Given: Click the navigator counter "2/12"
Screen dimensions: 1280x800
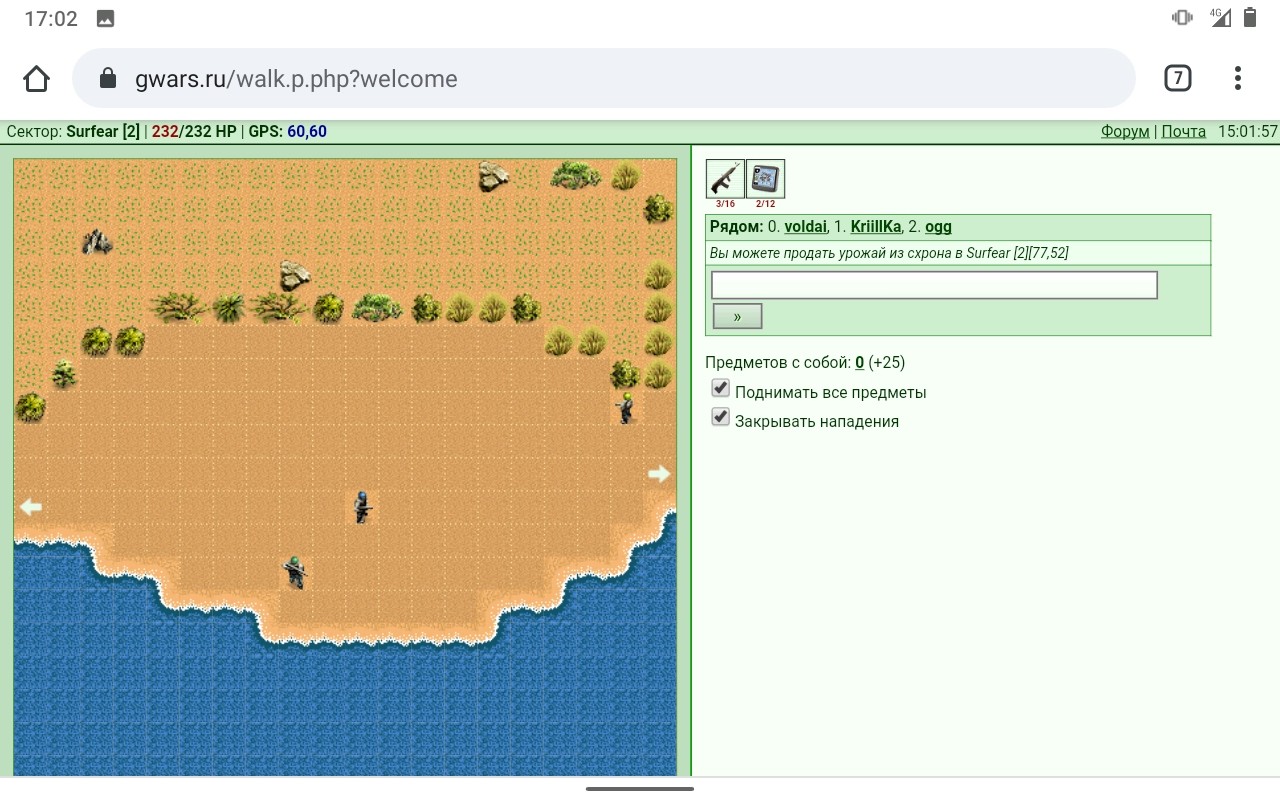Looking at the screenshot, I should click(x=766, y=204).
